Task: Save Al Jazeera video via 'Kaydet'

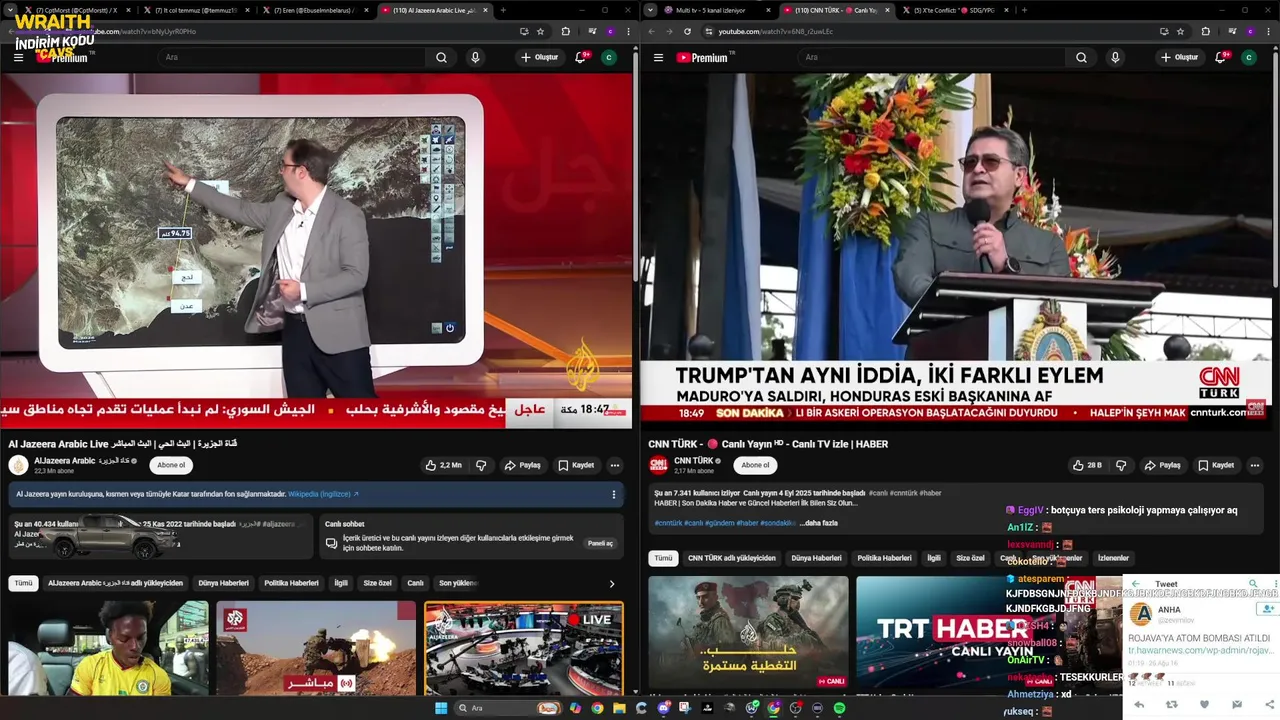Action: [x=576, y=465]
